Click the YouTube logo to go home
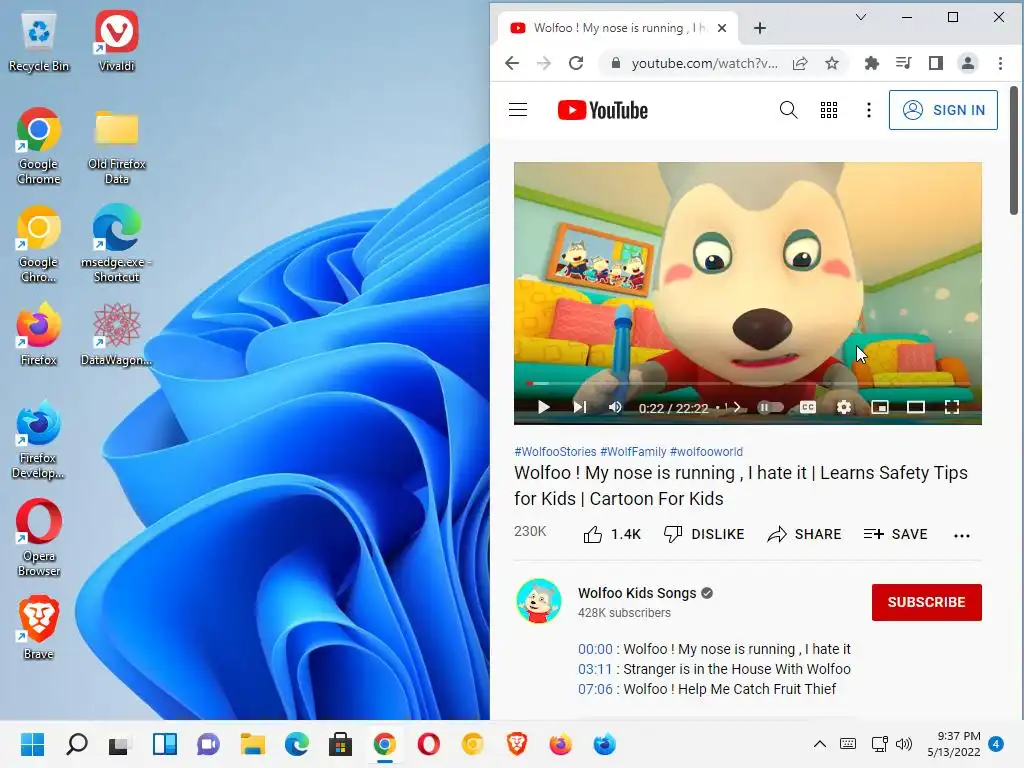1024x768 pixels. click(x=603, y=110)
